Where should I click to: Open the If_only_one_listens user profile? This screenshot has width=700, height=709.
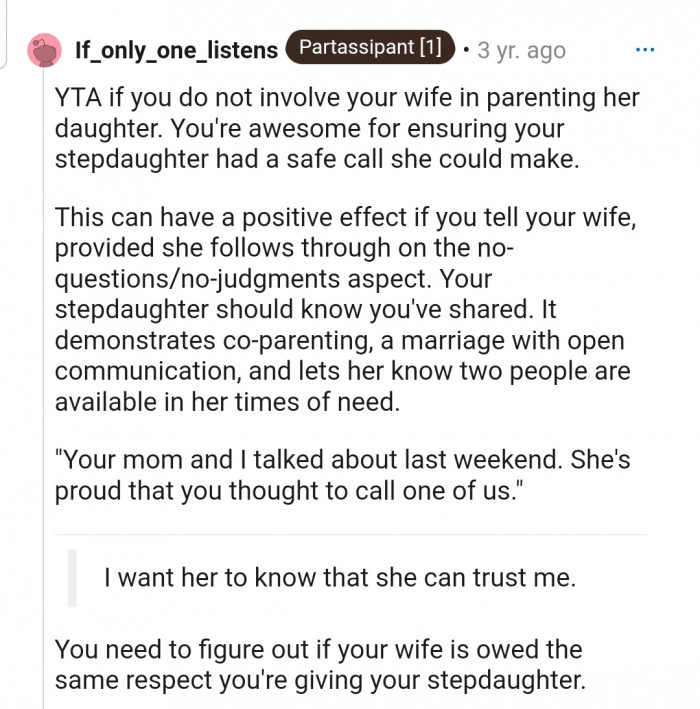[176, 50]
